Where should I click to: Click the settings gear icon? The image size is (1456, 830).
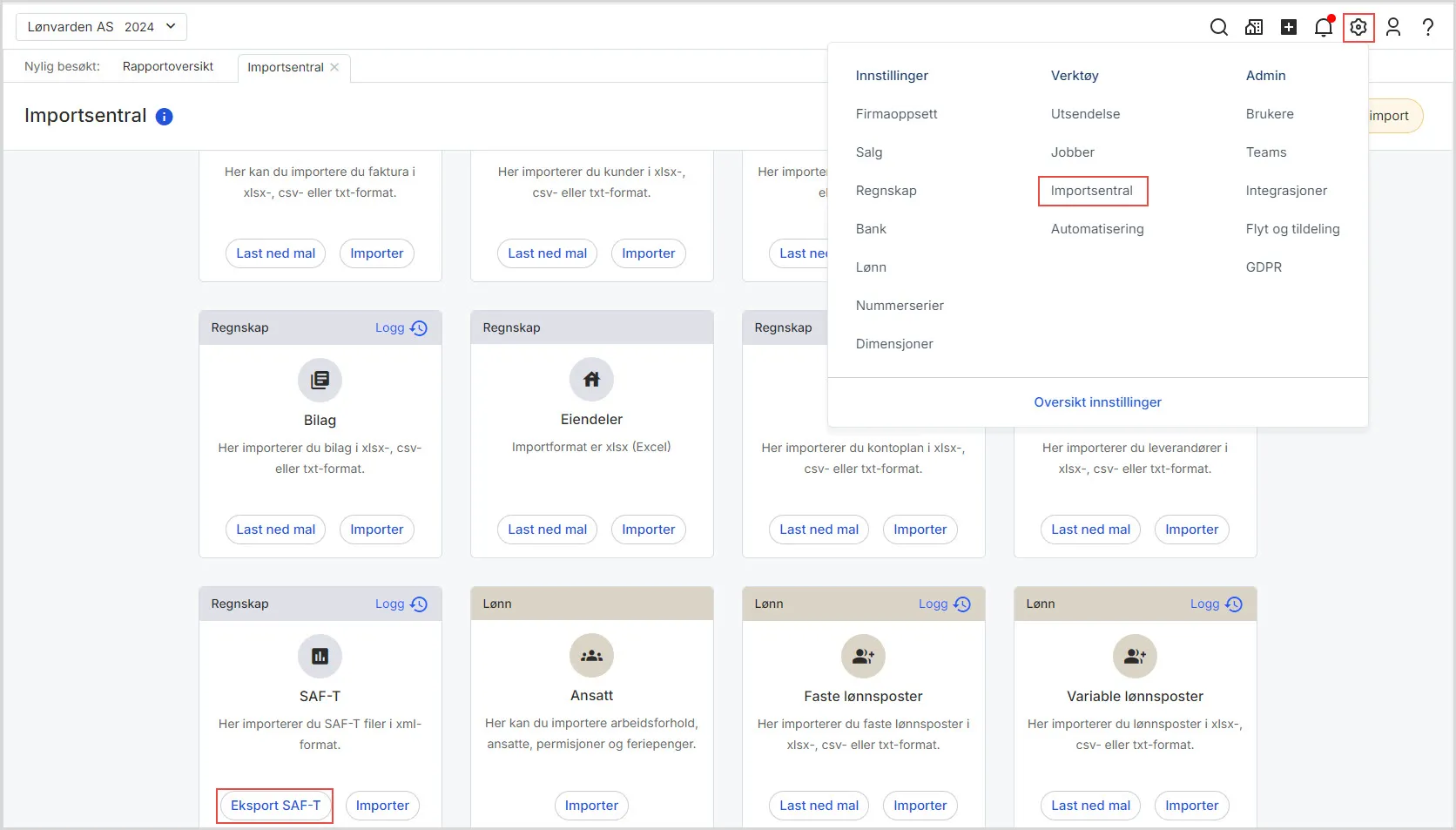[1358, 27]
